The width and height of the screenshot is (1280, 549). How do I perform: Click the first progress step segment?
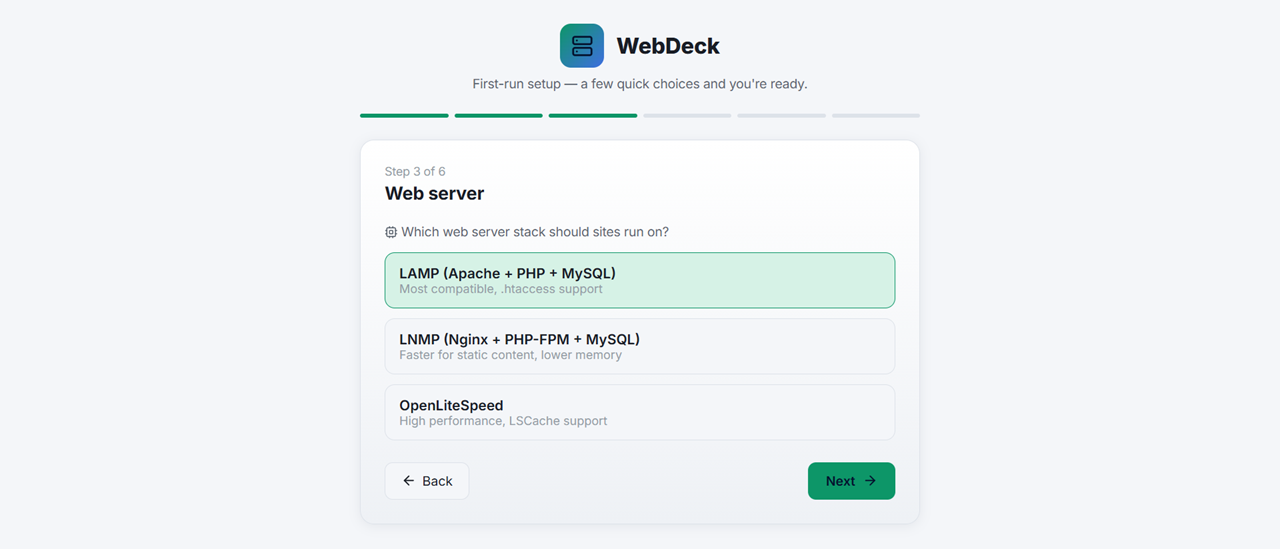click(404, 116)
